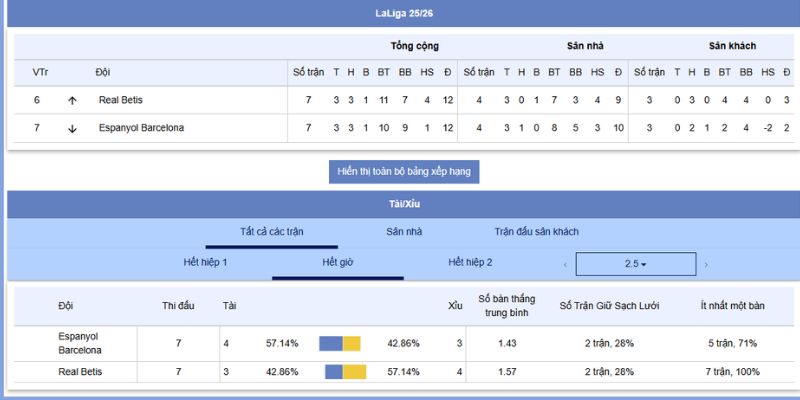Click the left chevron beside 2.5 selector
The image size is (800, 400).
(565, 265)
